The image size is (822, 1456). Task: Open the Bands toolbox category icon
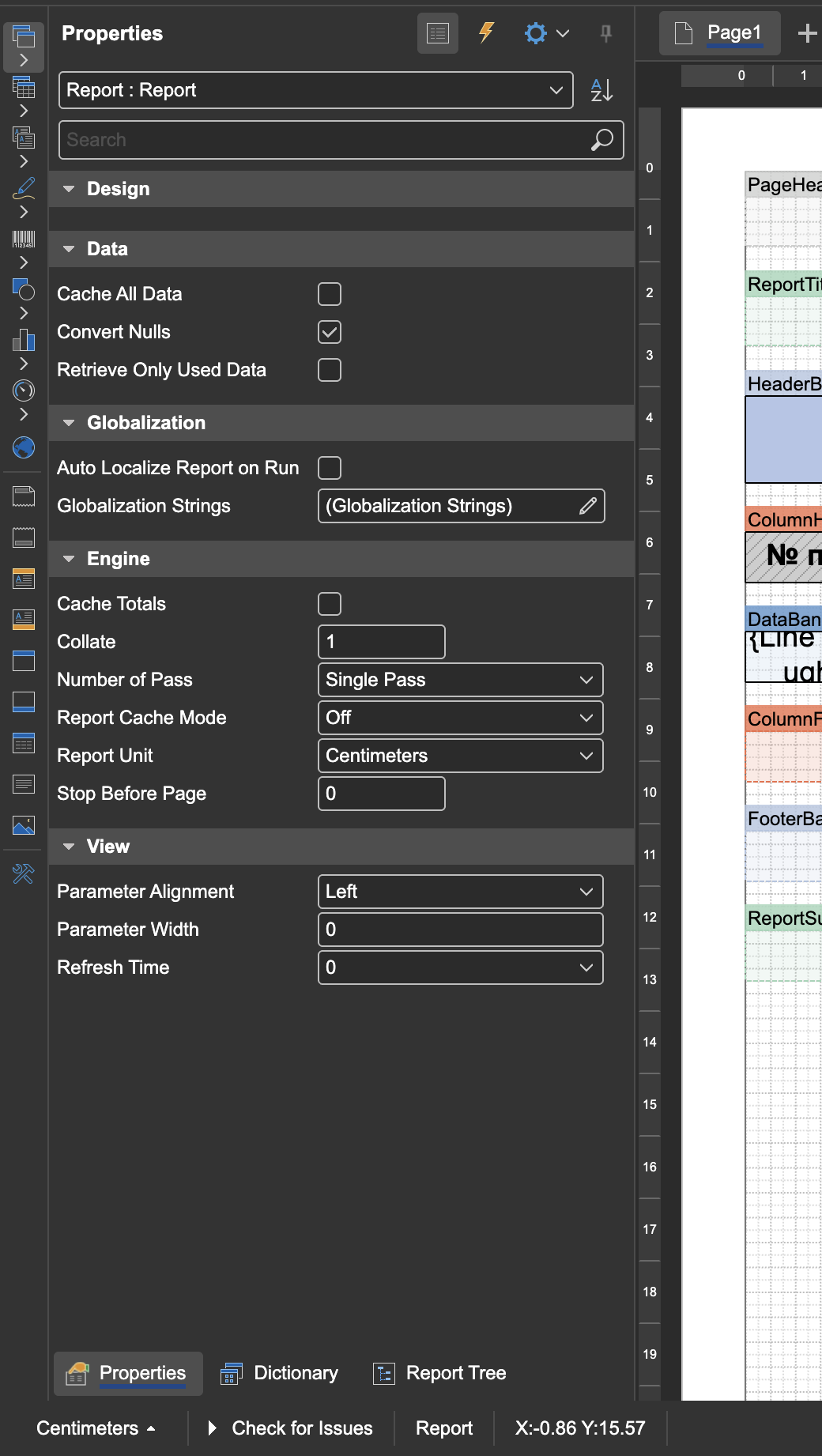pyautogui.click(x=24, y=36)
